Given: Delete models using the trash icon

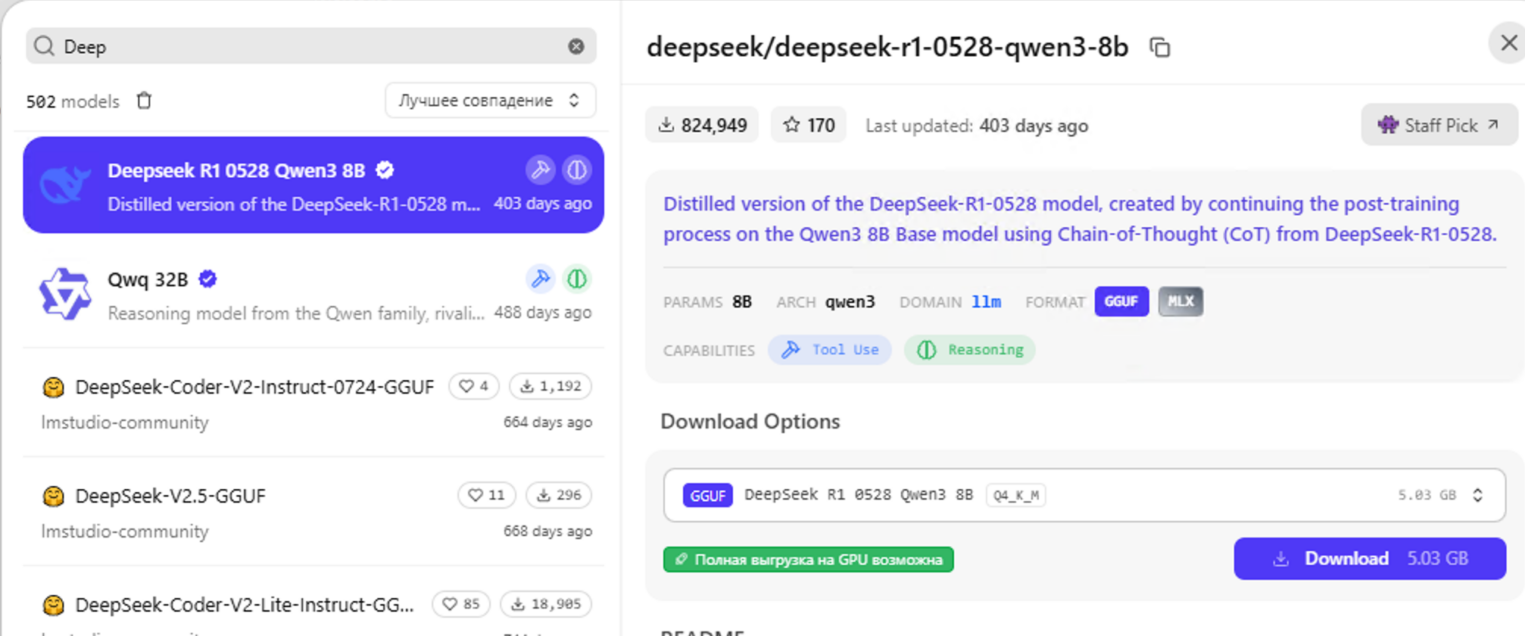Looking at the screenshot, I should tap(144, 101).
